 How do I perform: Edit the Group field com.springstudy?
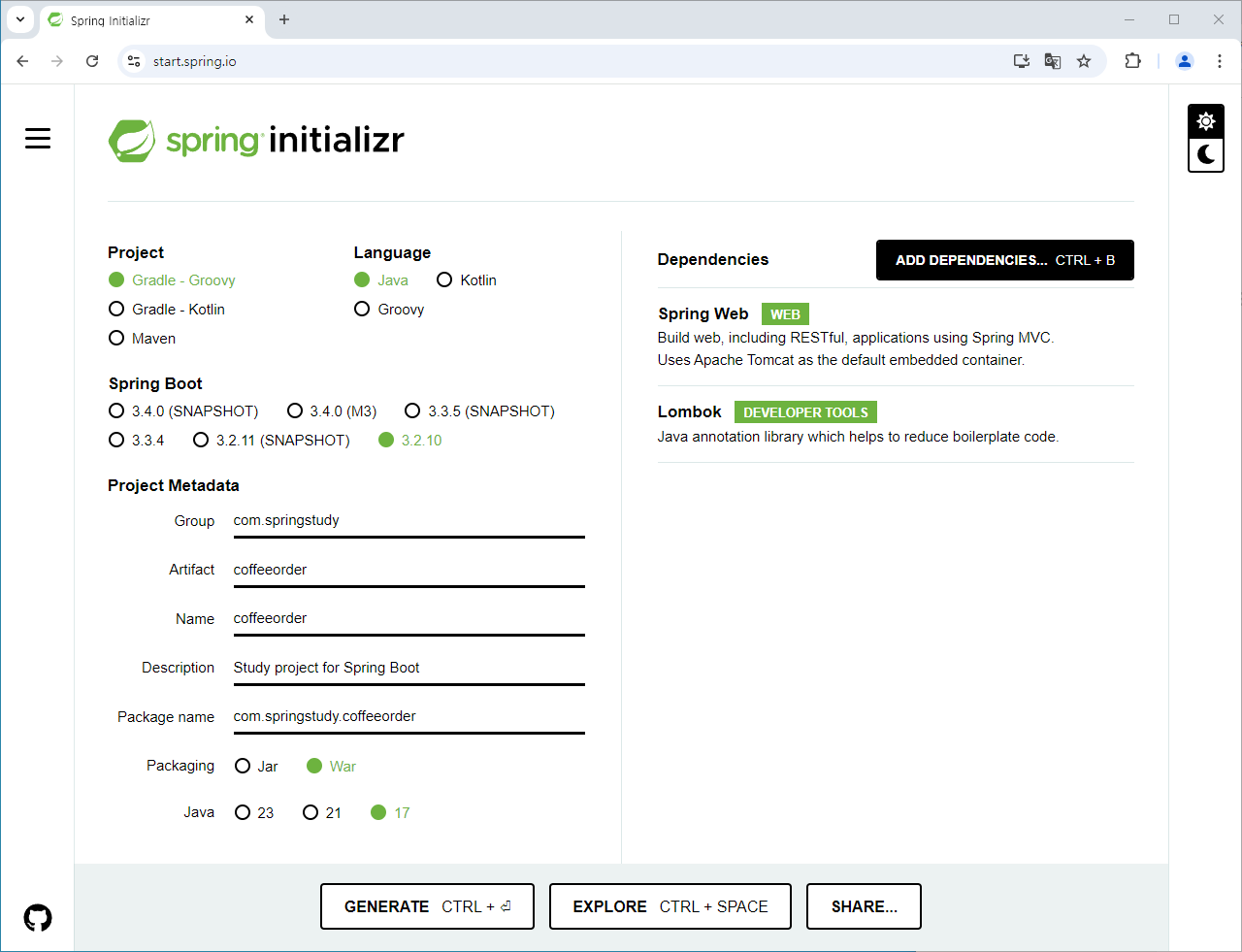point(409,521)
